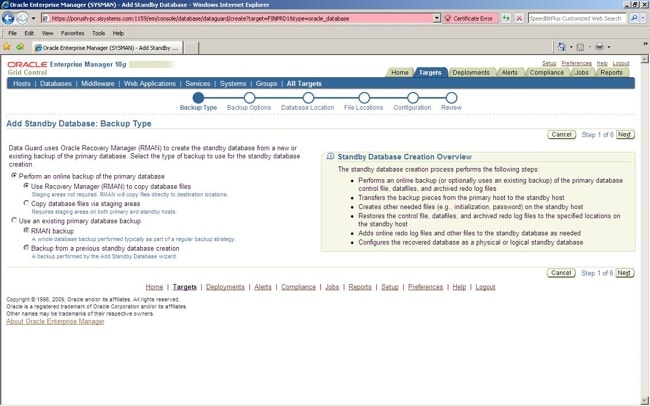Viewport: 650px width, 406px height.
Task: Click the search magnifier icon
Action: 633,18
